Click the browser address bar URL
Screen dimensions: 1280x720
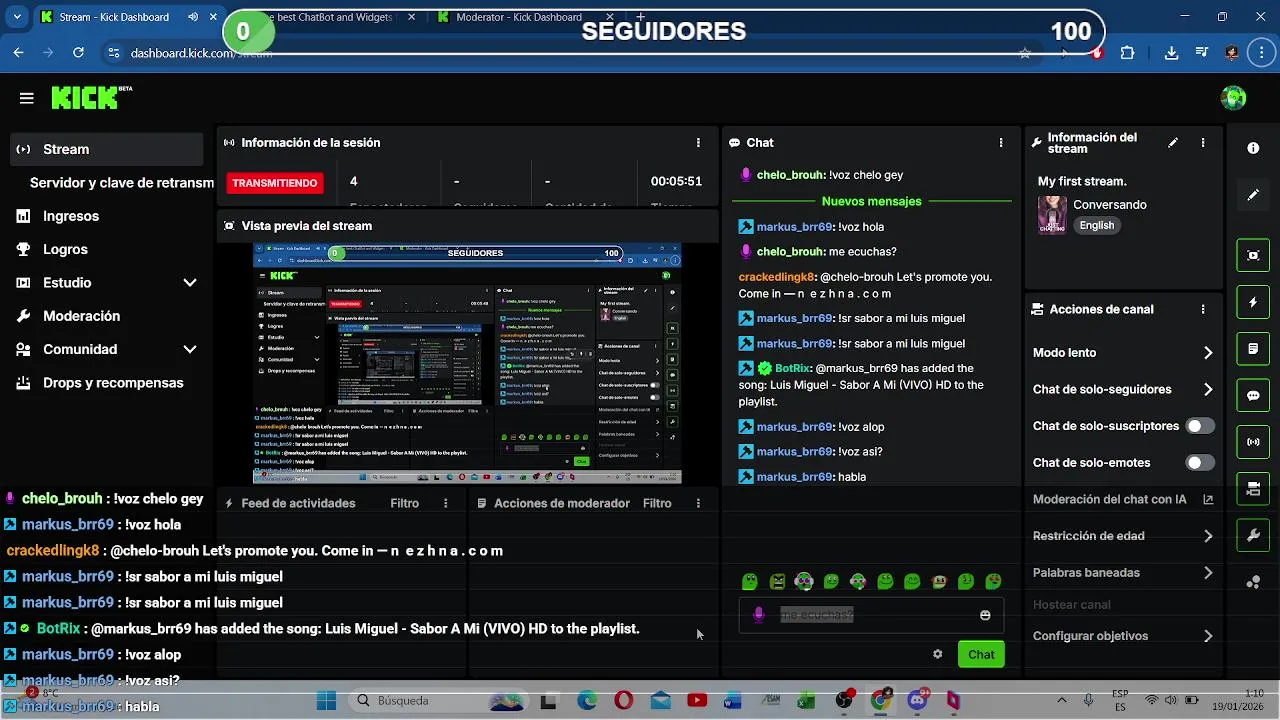[201, 53]
